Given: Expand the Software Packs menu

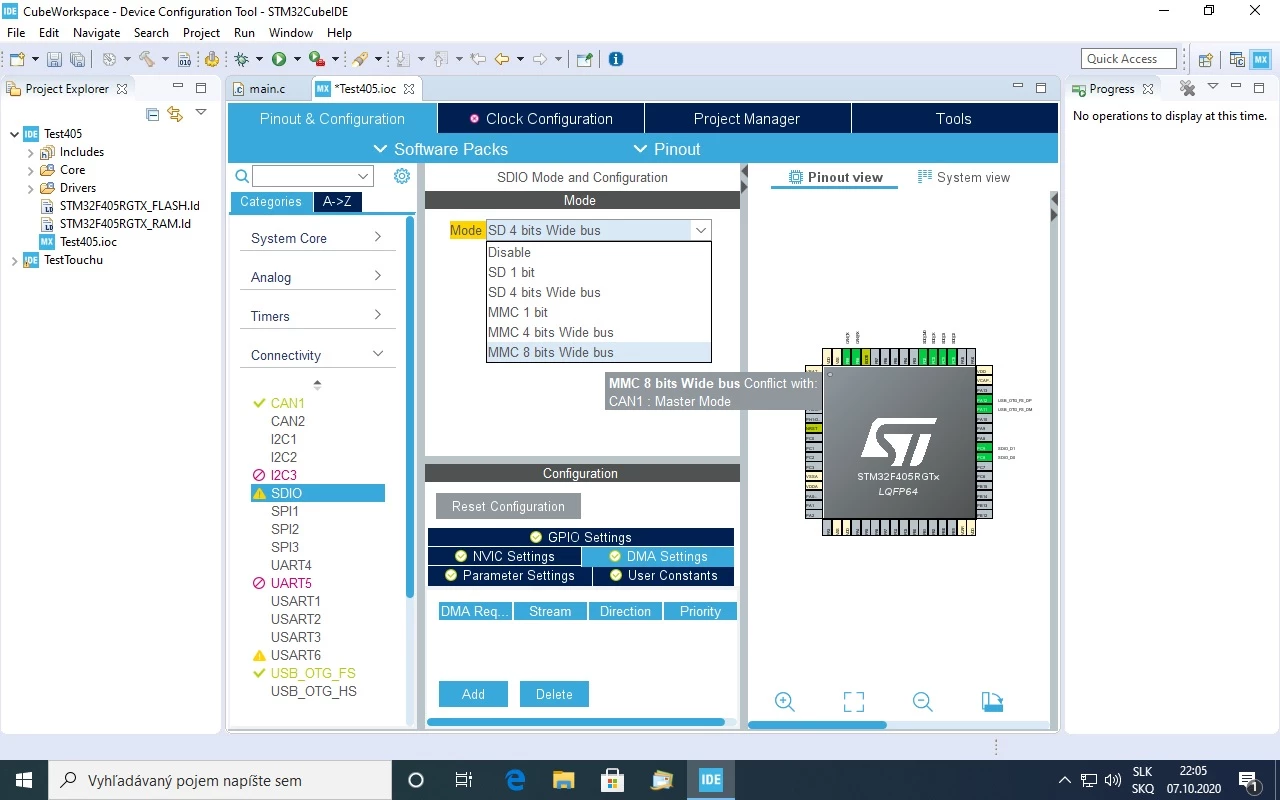Looking at the screenshot, I should pos(440,149).
